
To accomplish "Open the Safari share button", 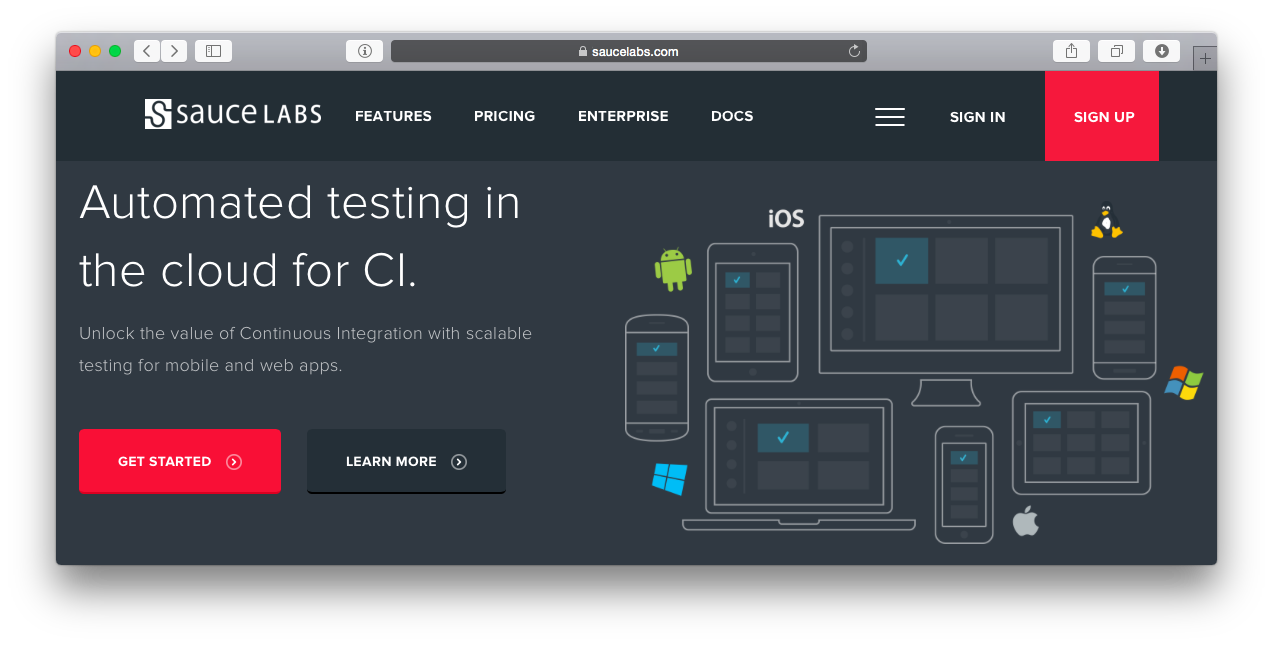I will (1071, 51).
